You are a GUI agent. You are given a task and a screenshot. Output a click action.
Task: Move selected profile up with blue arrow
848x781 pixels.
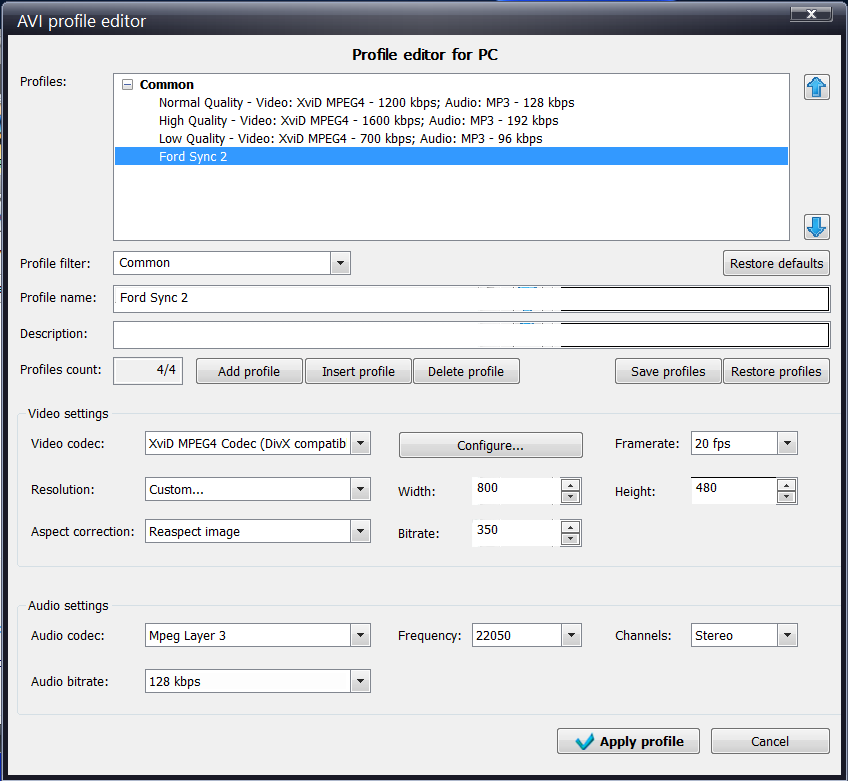tap(817, 87)
